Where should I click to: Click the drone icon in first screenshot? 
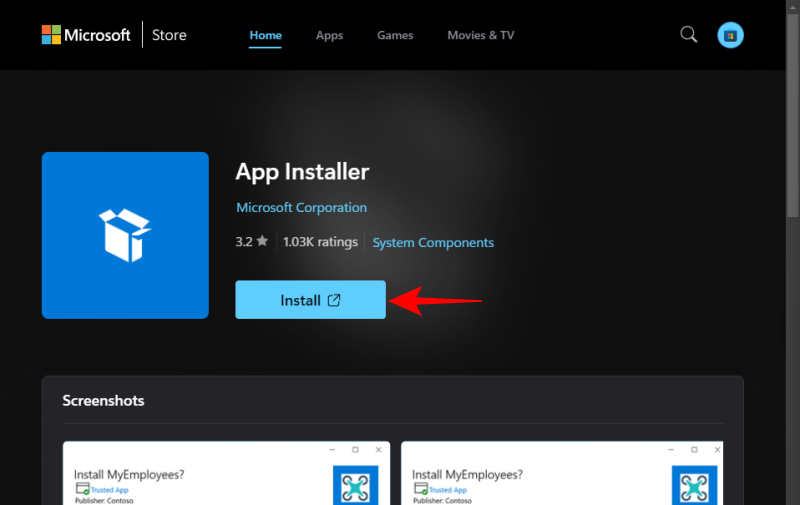[x=356, y=484]
